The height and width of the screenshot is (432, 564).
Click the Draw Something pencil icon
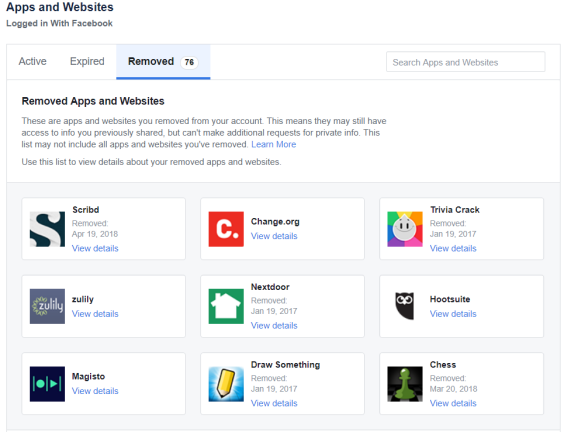226,384
